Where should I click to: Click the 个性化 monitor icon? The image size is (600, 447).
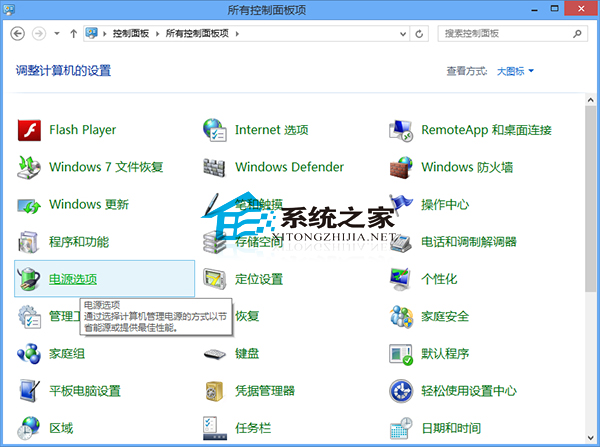[x=402, y=279]
